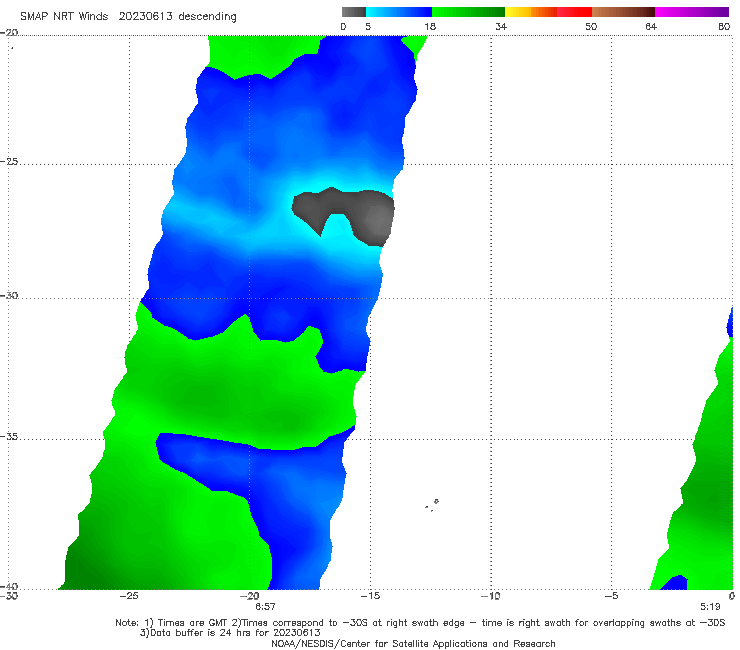Click the color bar label "50"

pyautogui.click(x=591, y=26)
